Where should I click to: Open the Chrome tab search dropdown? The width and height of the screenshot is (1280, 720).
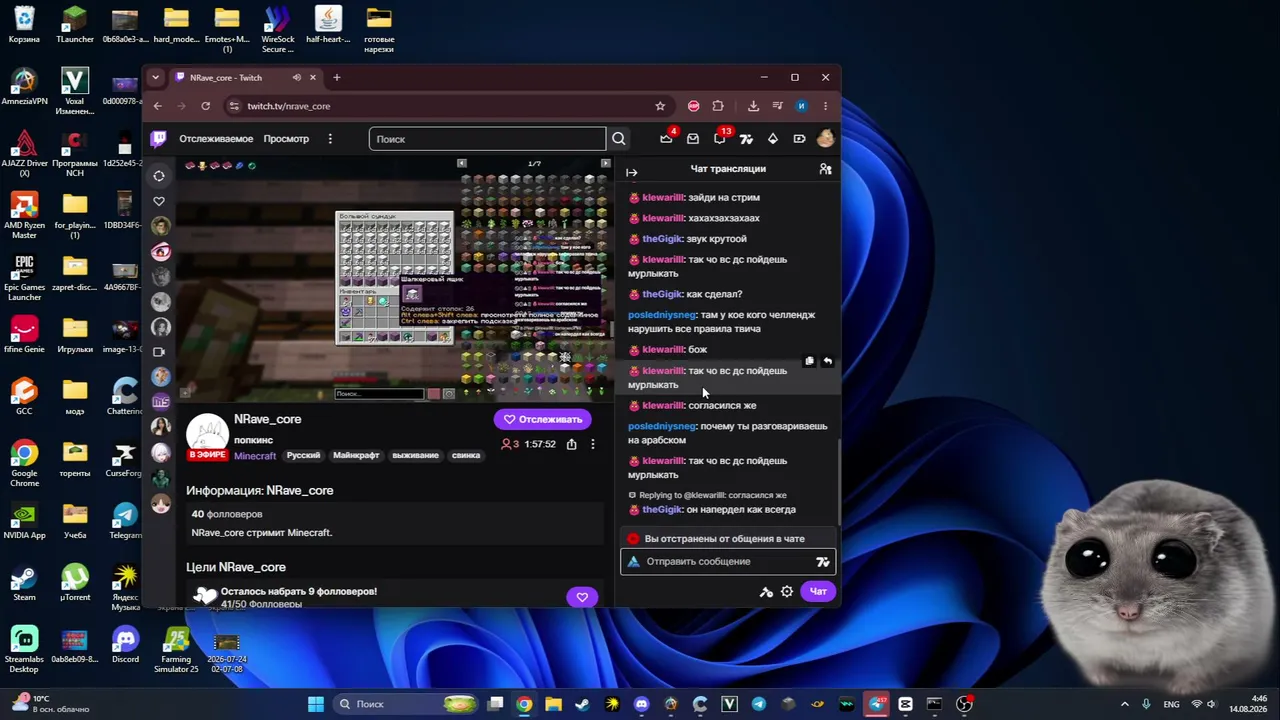pos(155,77)
